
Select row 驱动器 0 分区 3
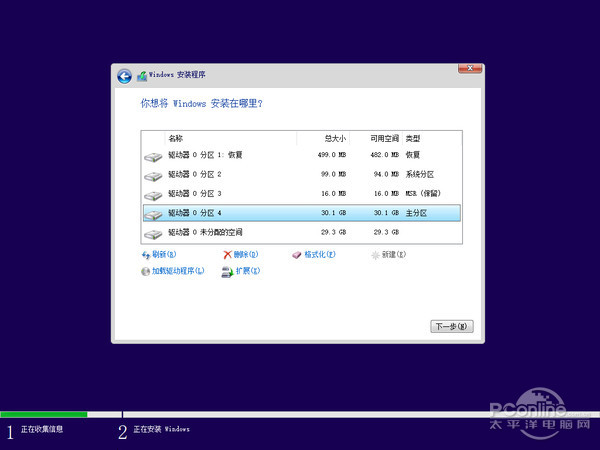click(x=302, y=194)
